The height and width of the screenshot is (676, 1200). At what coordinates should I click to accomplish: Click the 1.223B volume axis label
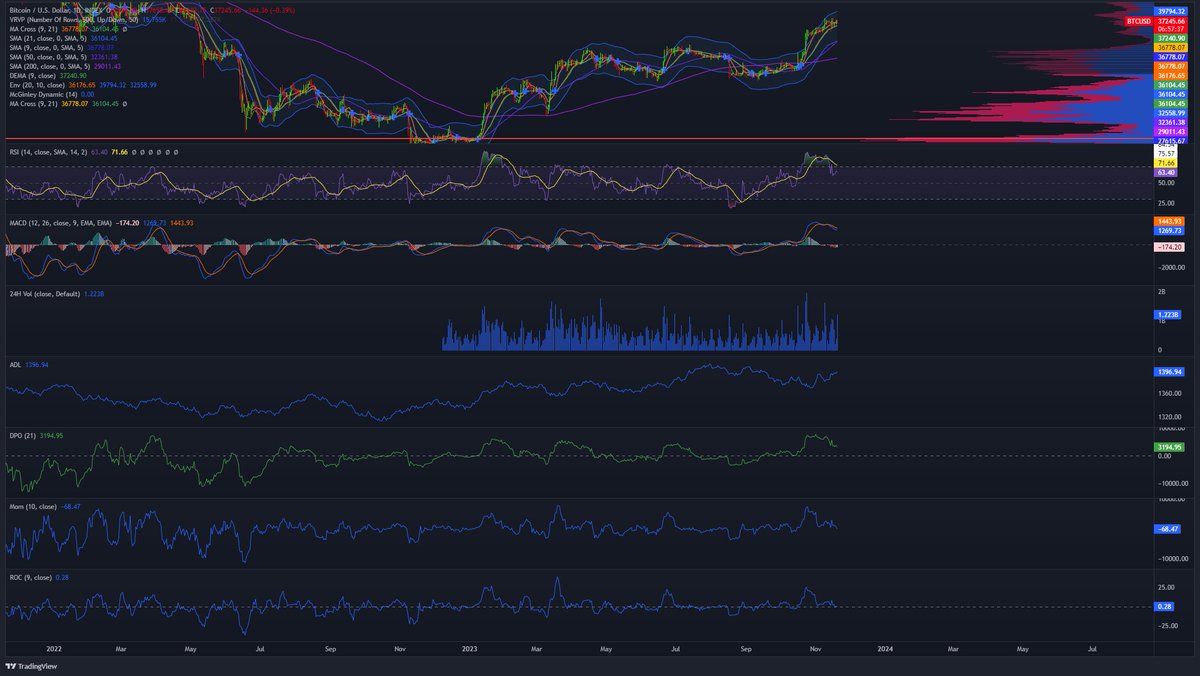(x=1168, y=314)
